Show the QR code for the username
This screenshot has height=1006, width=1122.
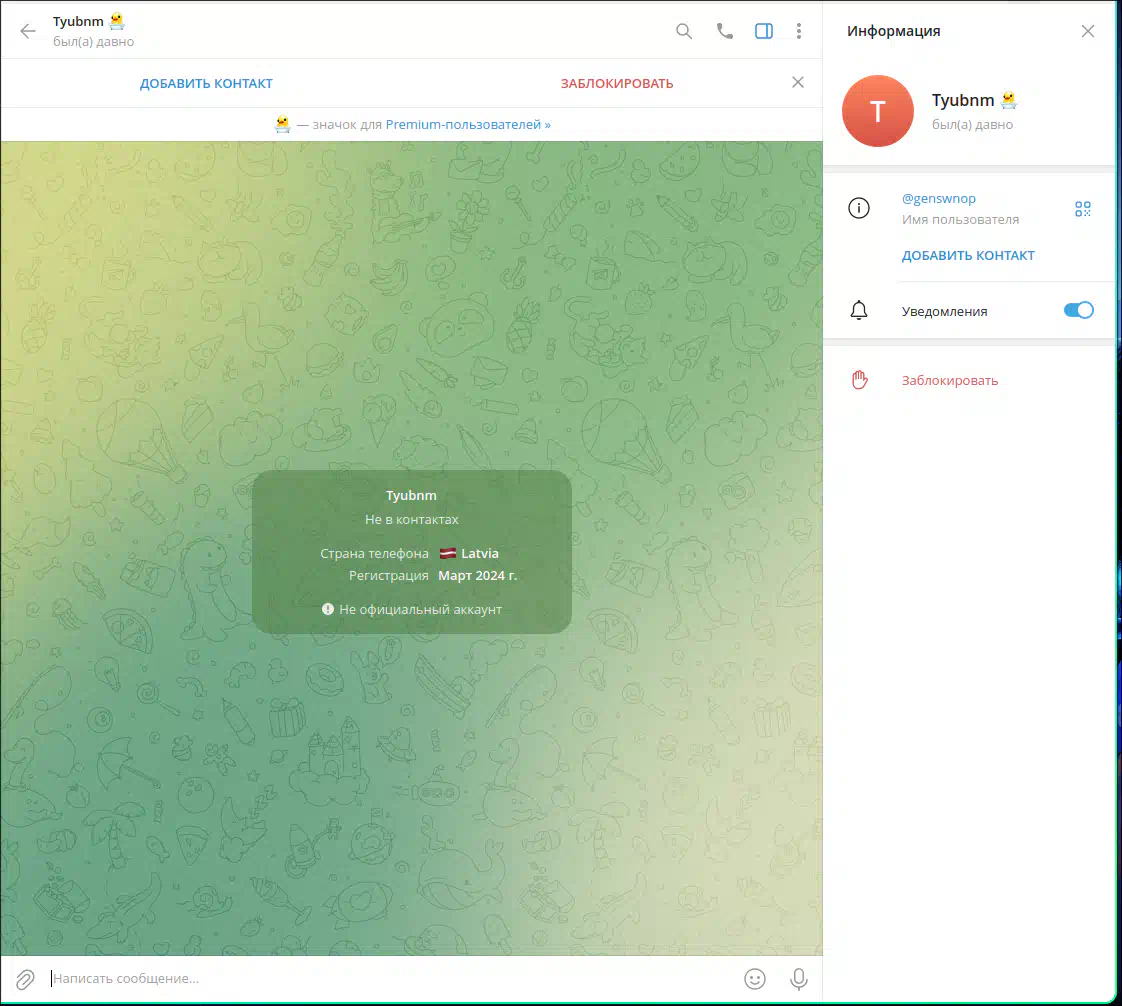(x=1083, y=208)
